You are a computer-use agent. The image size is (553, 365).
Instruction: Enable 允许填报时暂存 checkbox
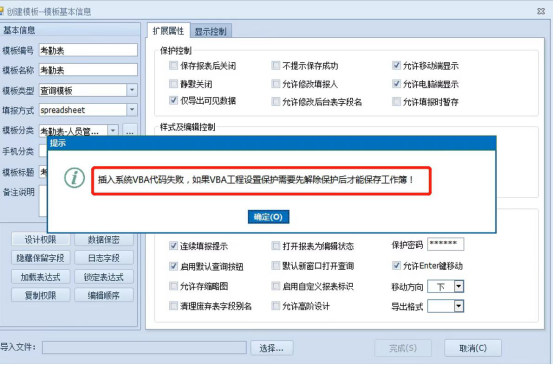click(396, 102)
